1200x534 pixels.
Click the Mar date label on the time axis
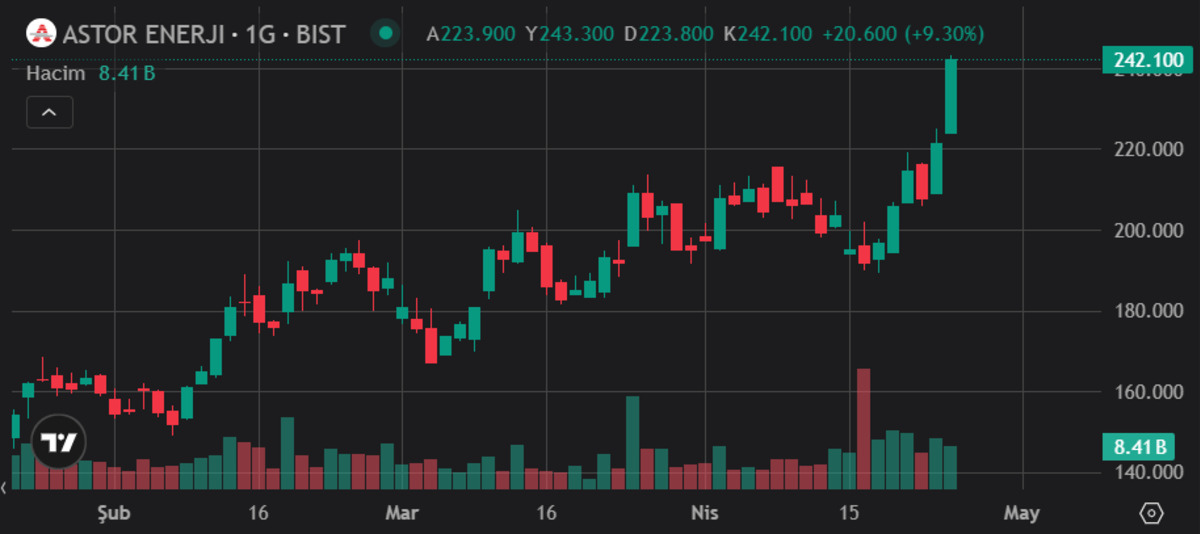click(402, 513)
